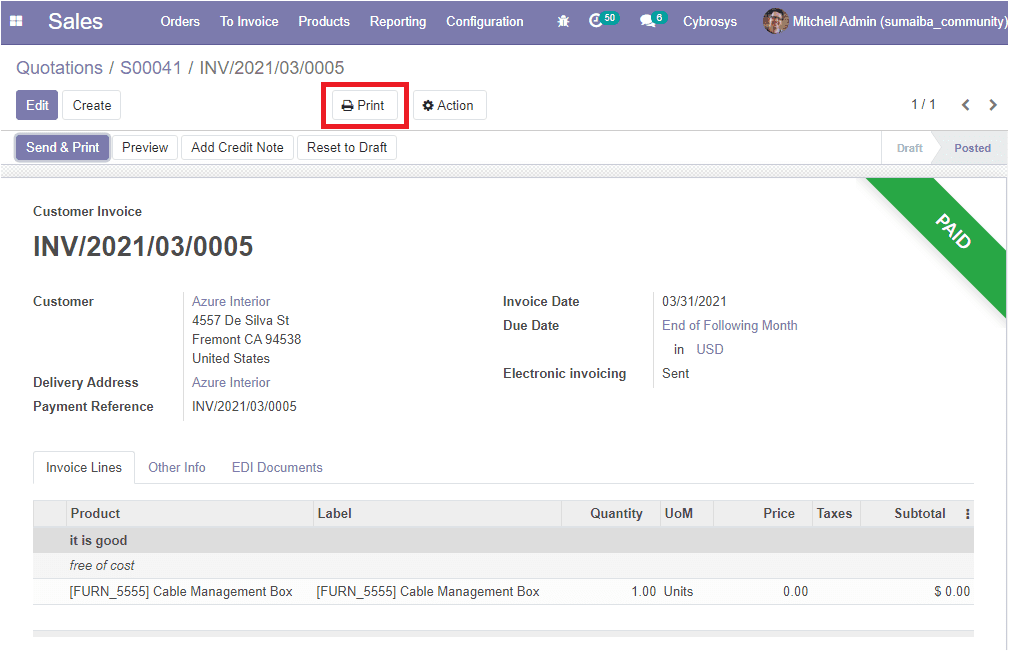Go to S00041 breadcrumb
Viewport: 1009px width, 651px height.
(151, 68)
